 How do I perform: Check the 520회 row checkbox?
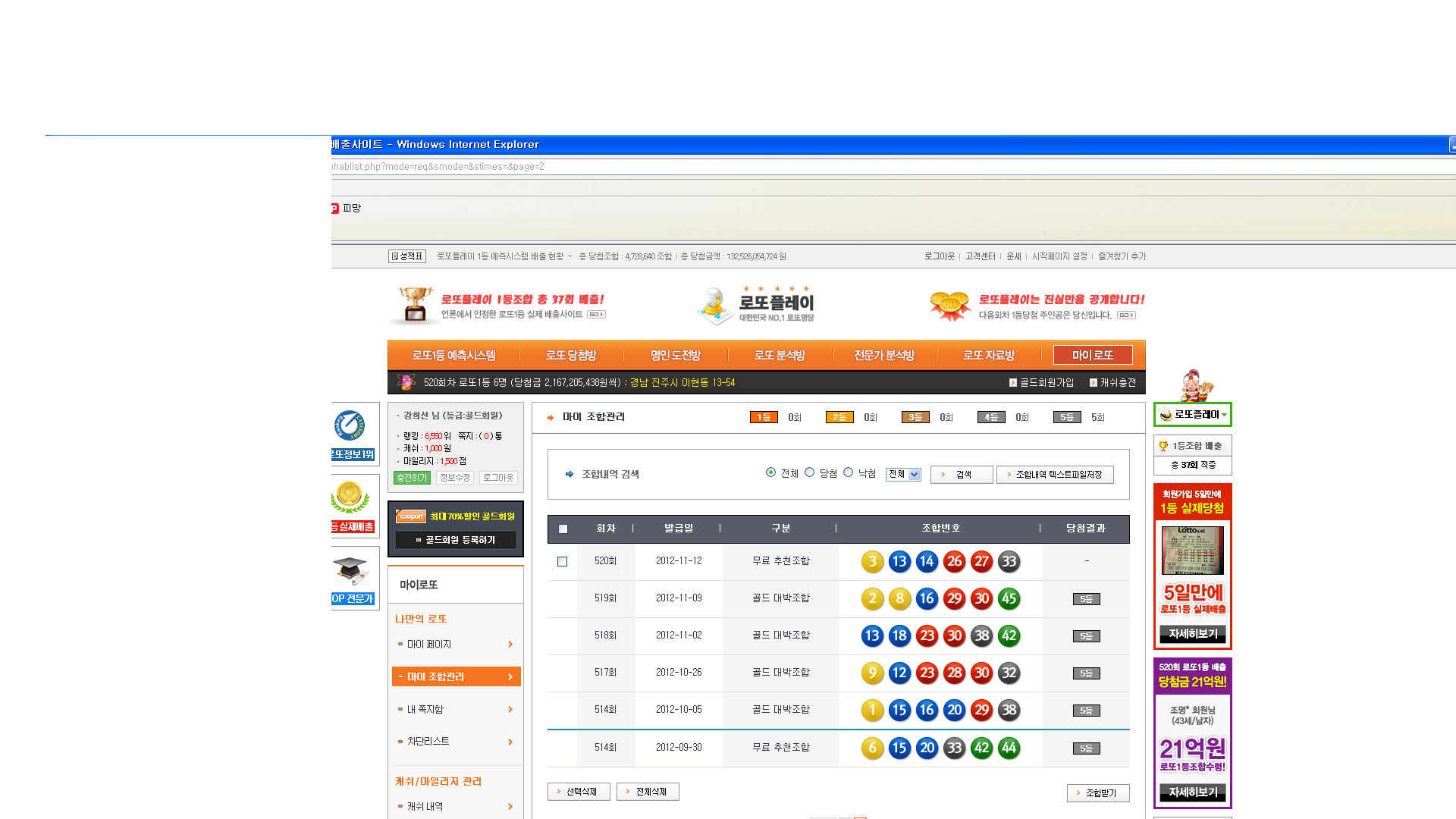(562, 562)
